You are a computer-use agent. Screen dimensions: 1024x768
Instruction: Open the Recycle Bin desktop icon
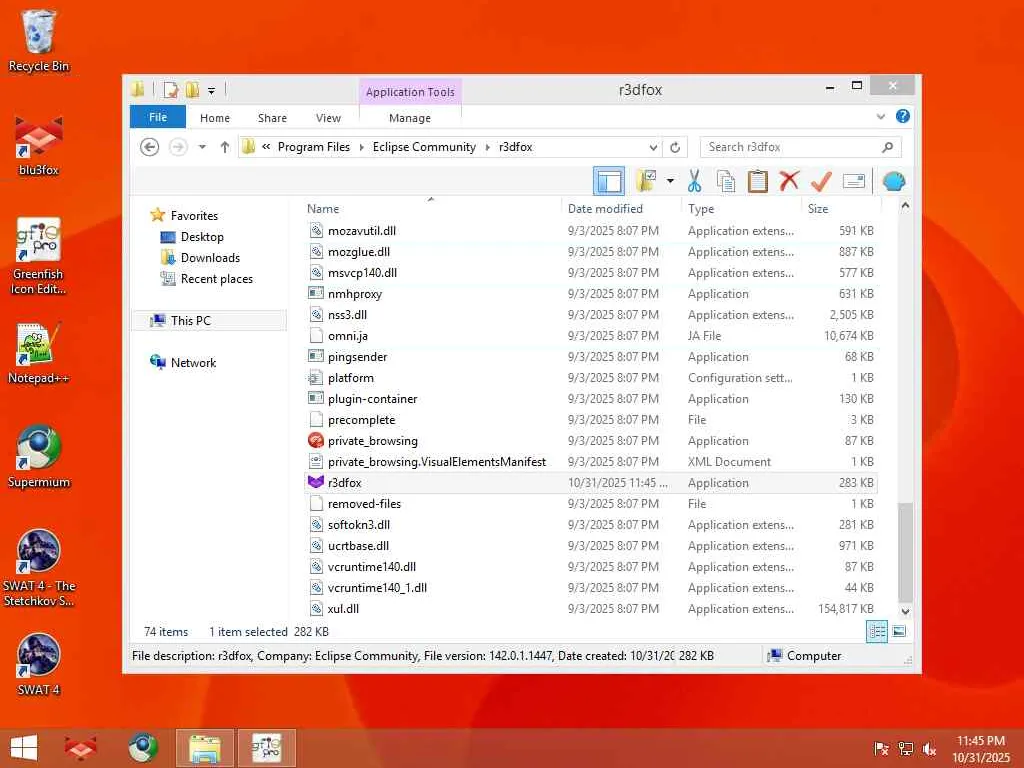click(39, 40)
